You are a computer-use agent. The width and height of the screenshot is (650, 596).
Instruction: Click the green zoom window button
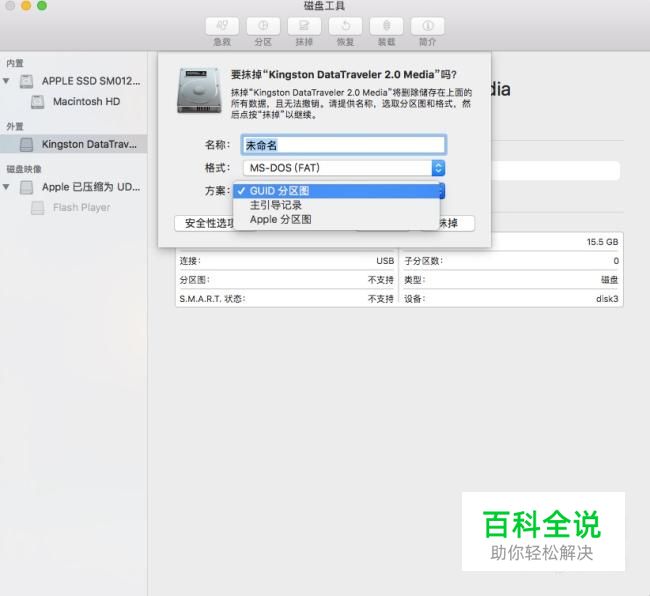point(42,5)
